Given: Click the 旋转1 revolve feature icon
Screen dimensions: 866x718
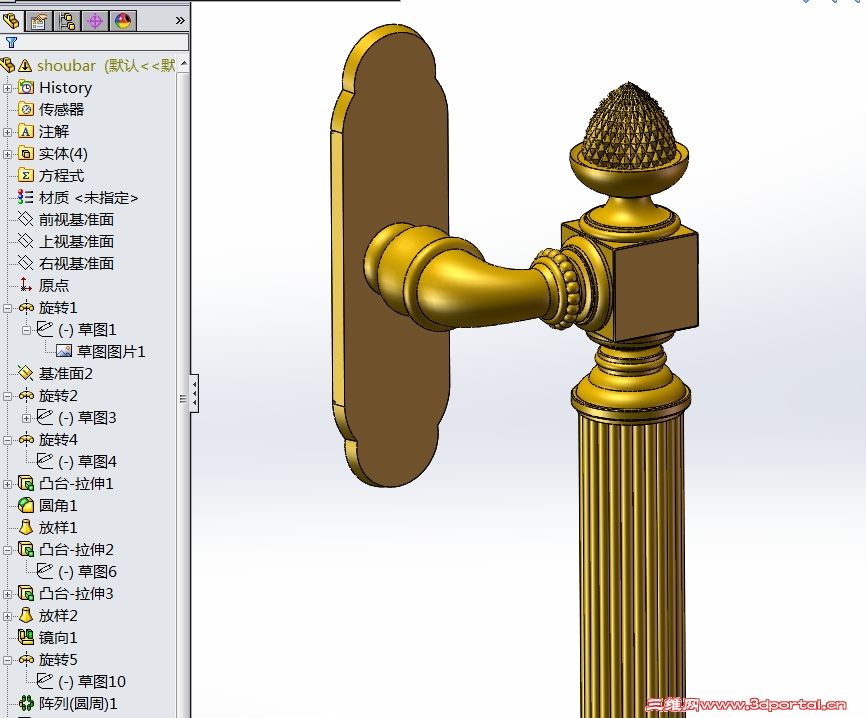Looking at the screenshot, I should point(26,307).
